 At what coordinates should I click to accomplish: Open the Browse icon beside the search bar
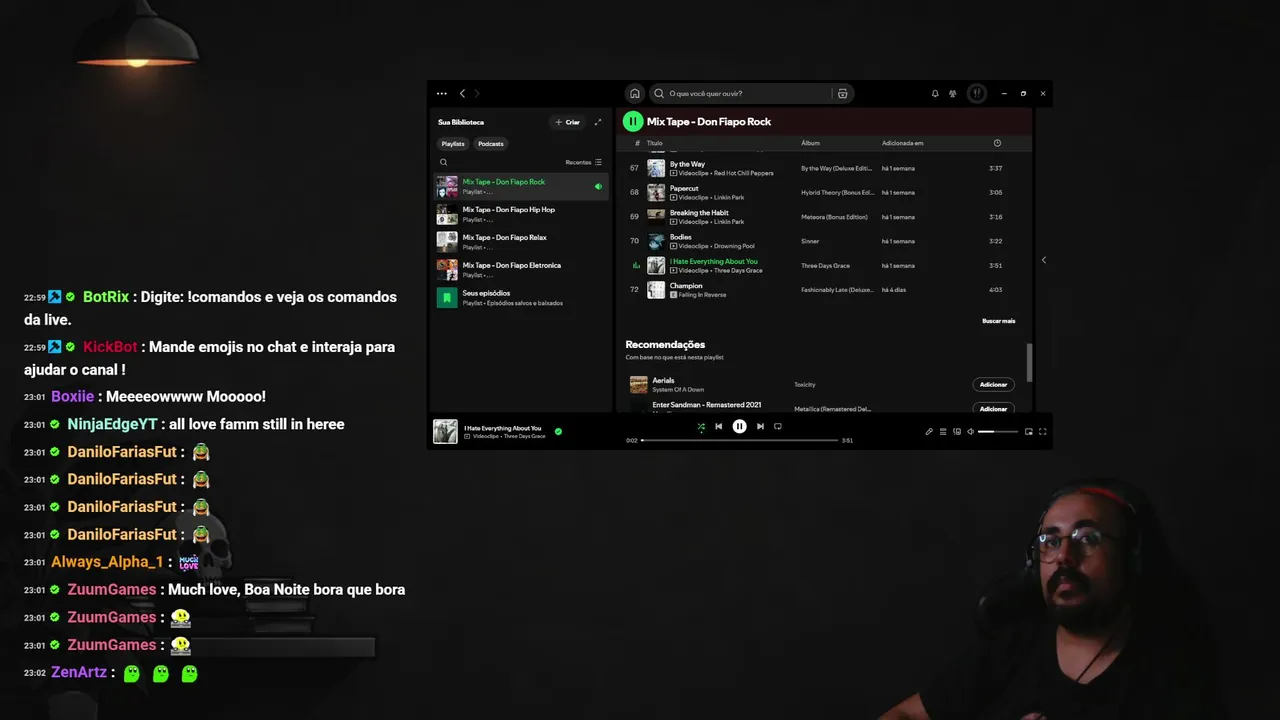(843, 93)
